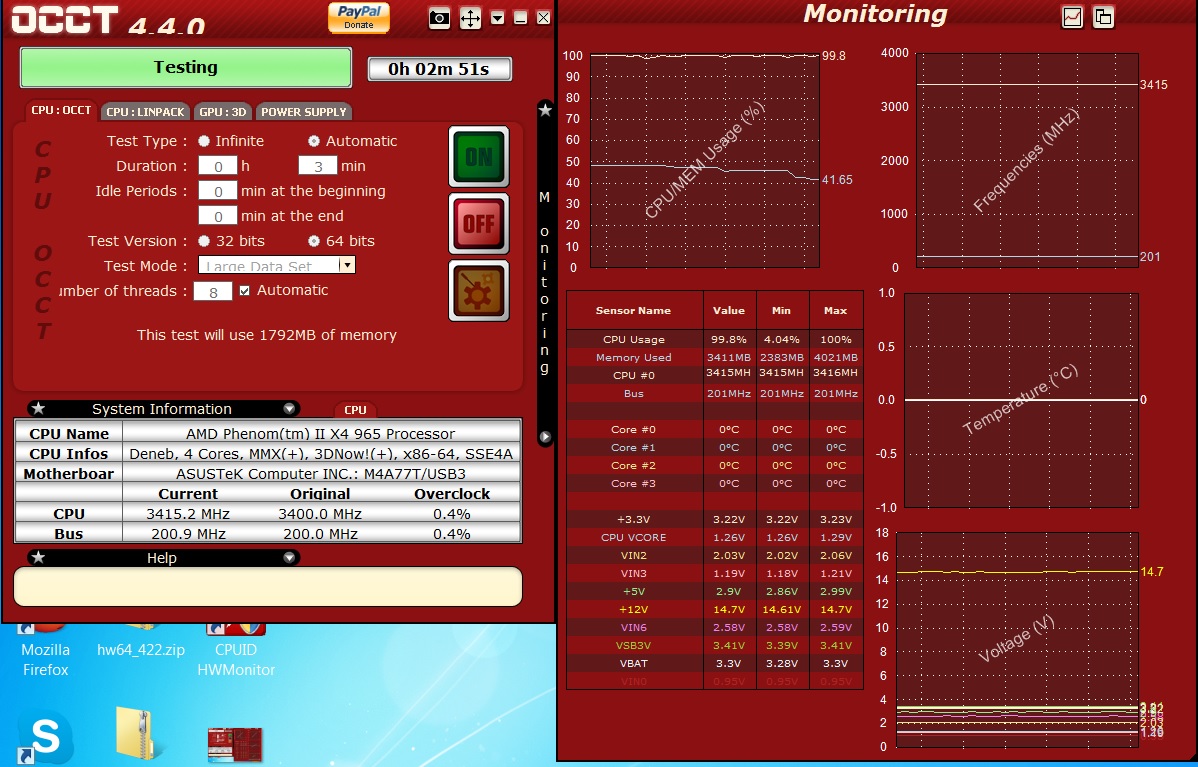Select the CPU tab in System Information
The height and width of the screenshot is (767, 1198).
355,409
